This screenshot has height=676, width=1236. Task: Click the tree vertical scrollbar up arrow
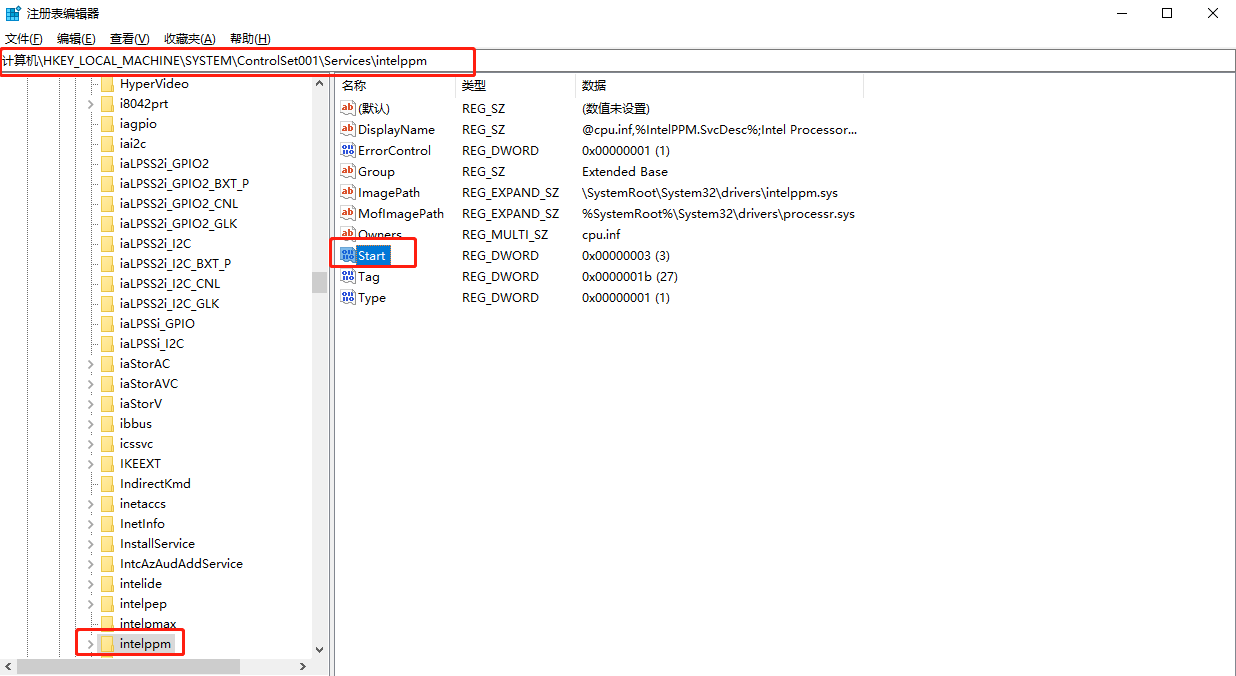pyautogui.click(x=319, y=84)
